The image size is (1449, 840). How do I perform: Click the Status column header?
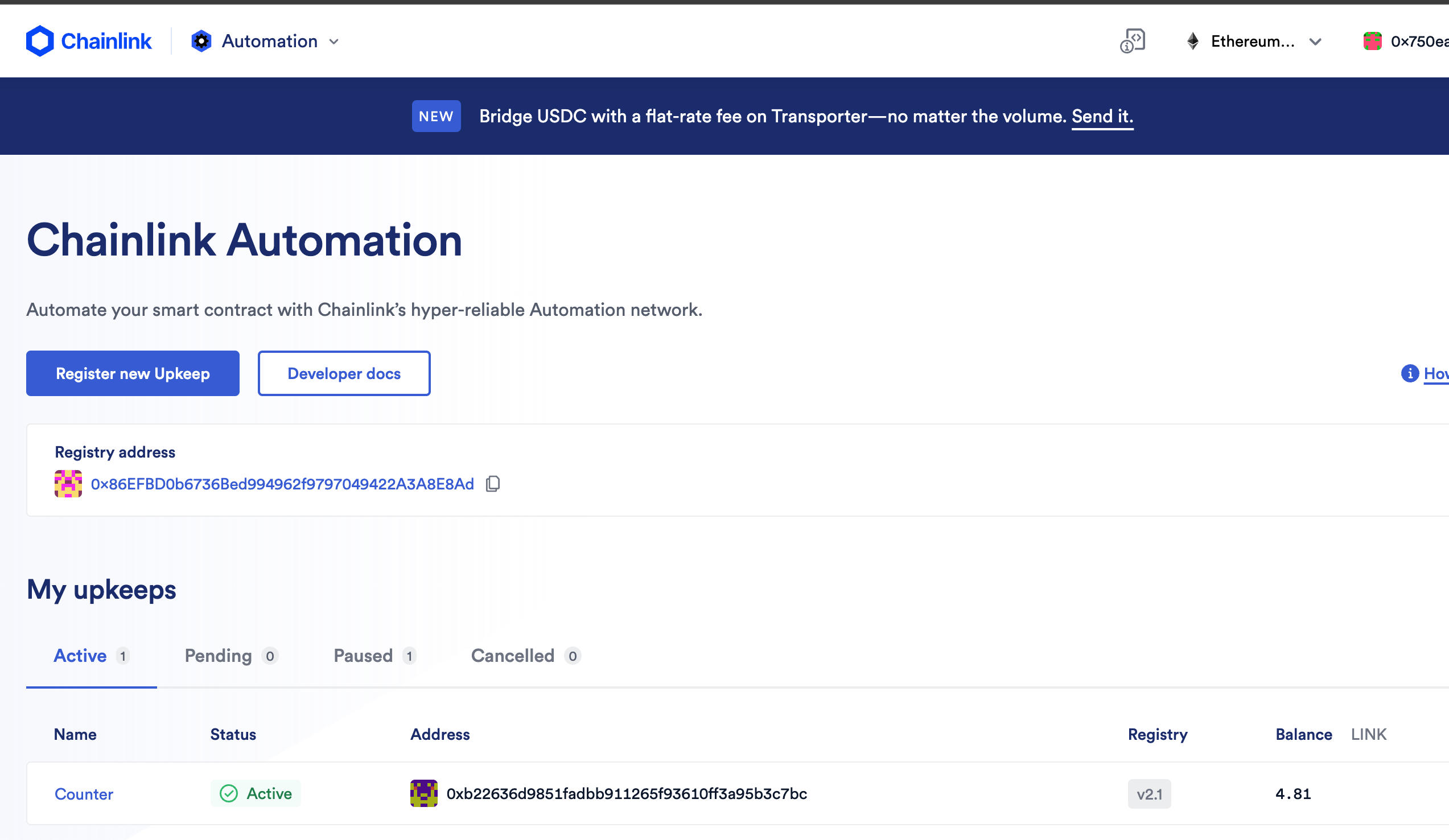tap(233, 734)
